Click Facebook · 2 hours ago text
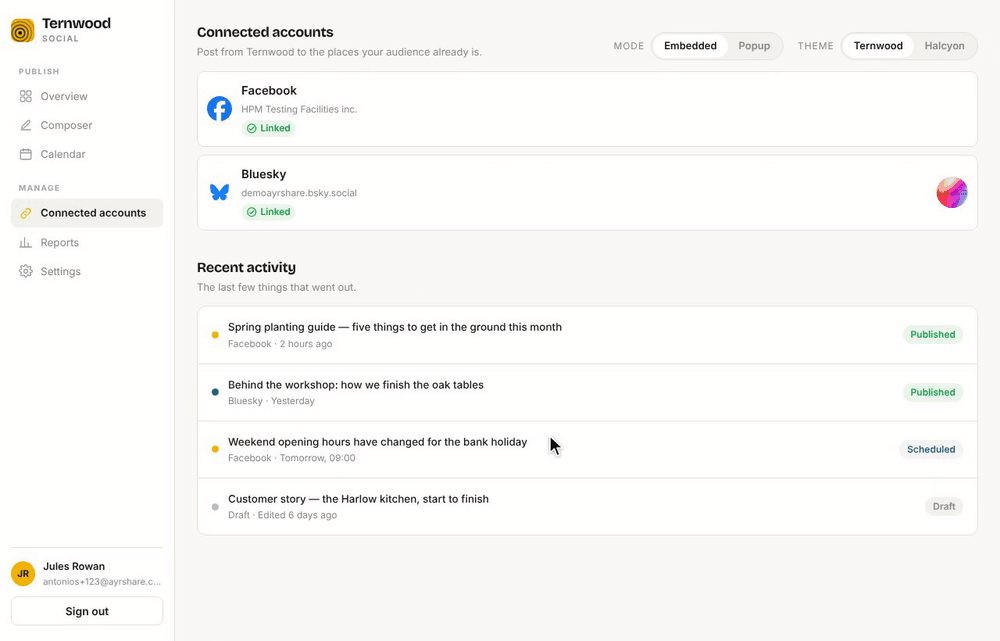Viewport: 1000px width, 641px height. click(x=280, y=344)
